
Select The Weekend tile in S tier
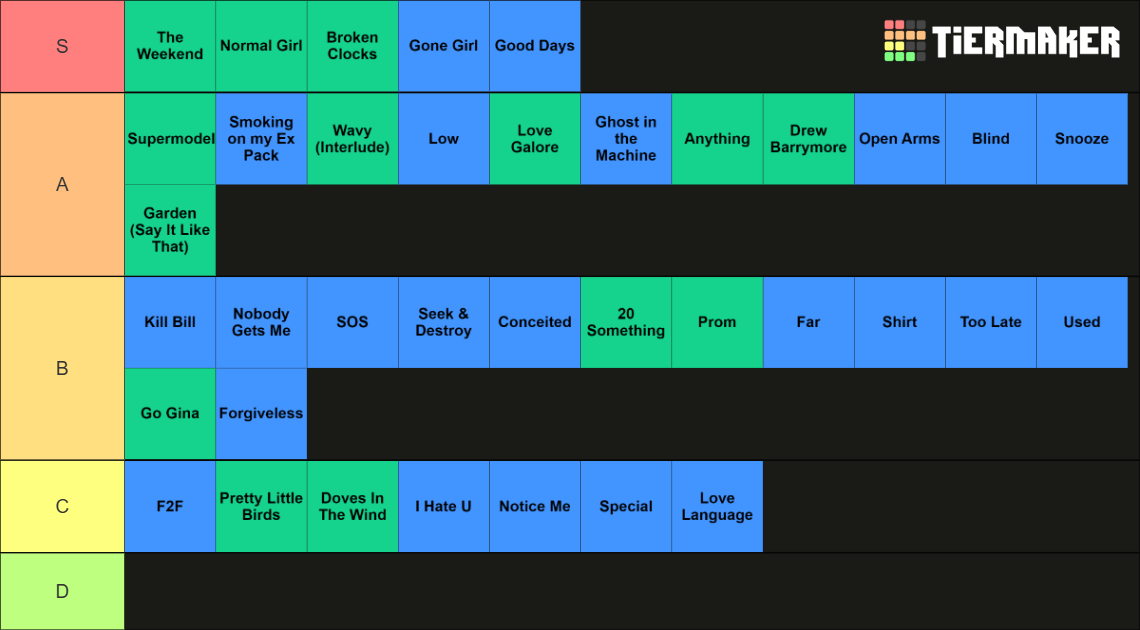point(170,46)
